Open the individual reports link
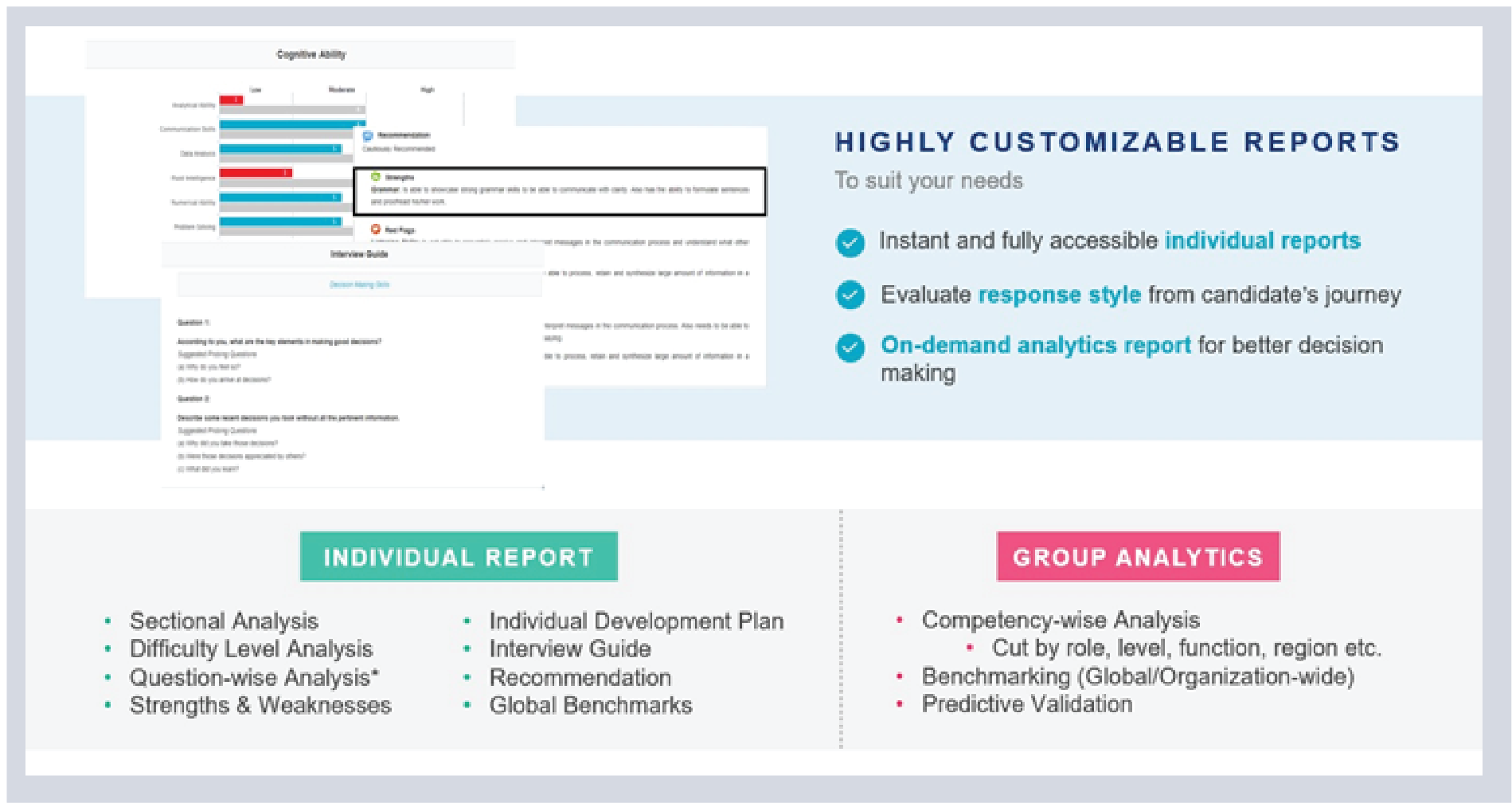Viewport: 1512px width, 803px height. (1263, 241)
